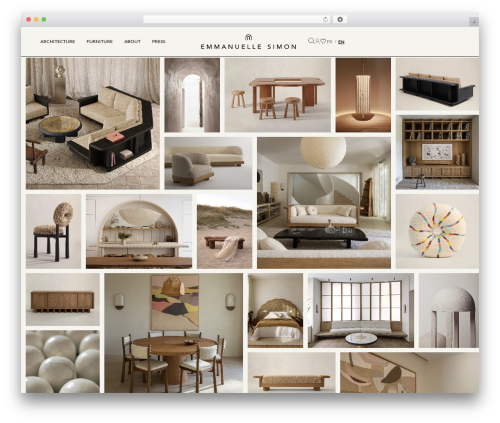
Task: Open the Press page link
Action: [x=158, y=42]
